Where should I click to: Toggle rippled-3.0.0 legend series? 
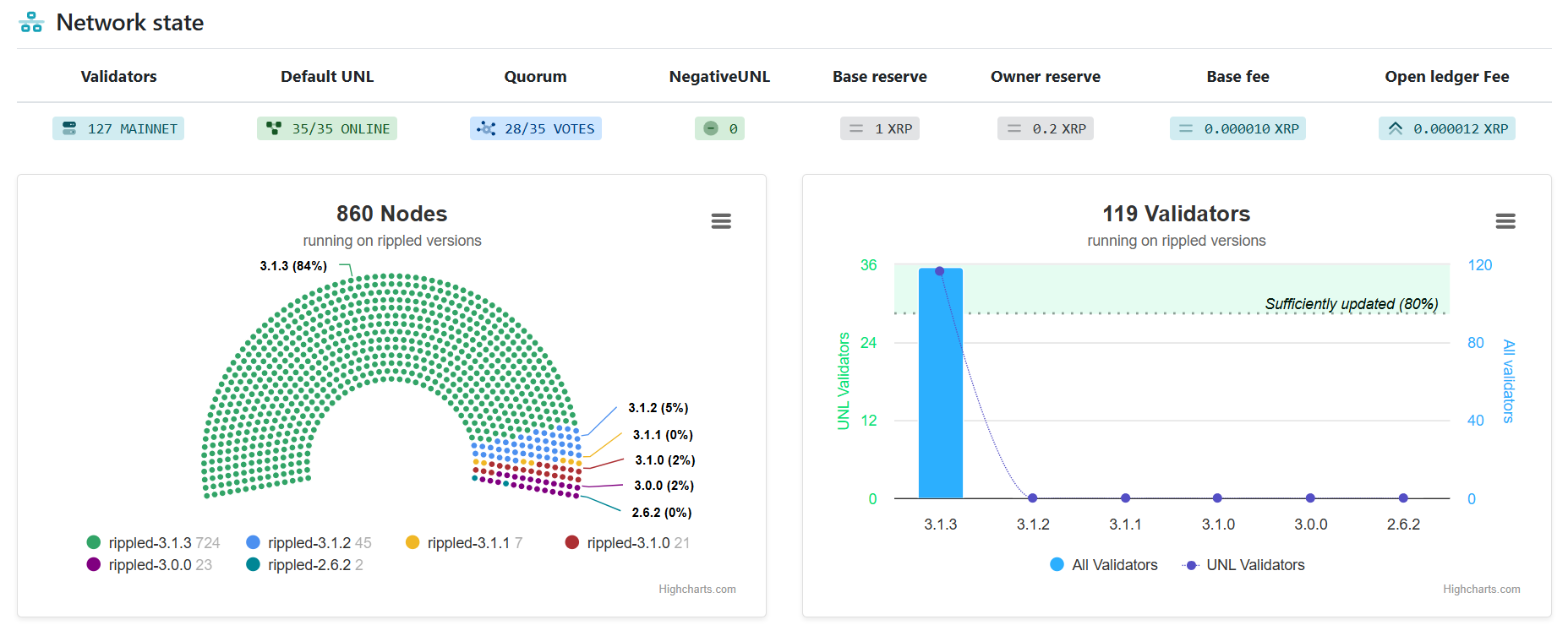149,565
